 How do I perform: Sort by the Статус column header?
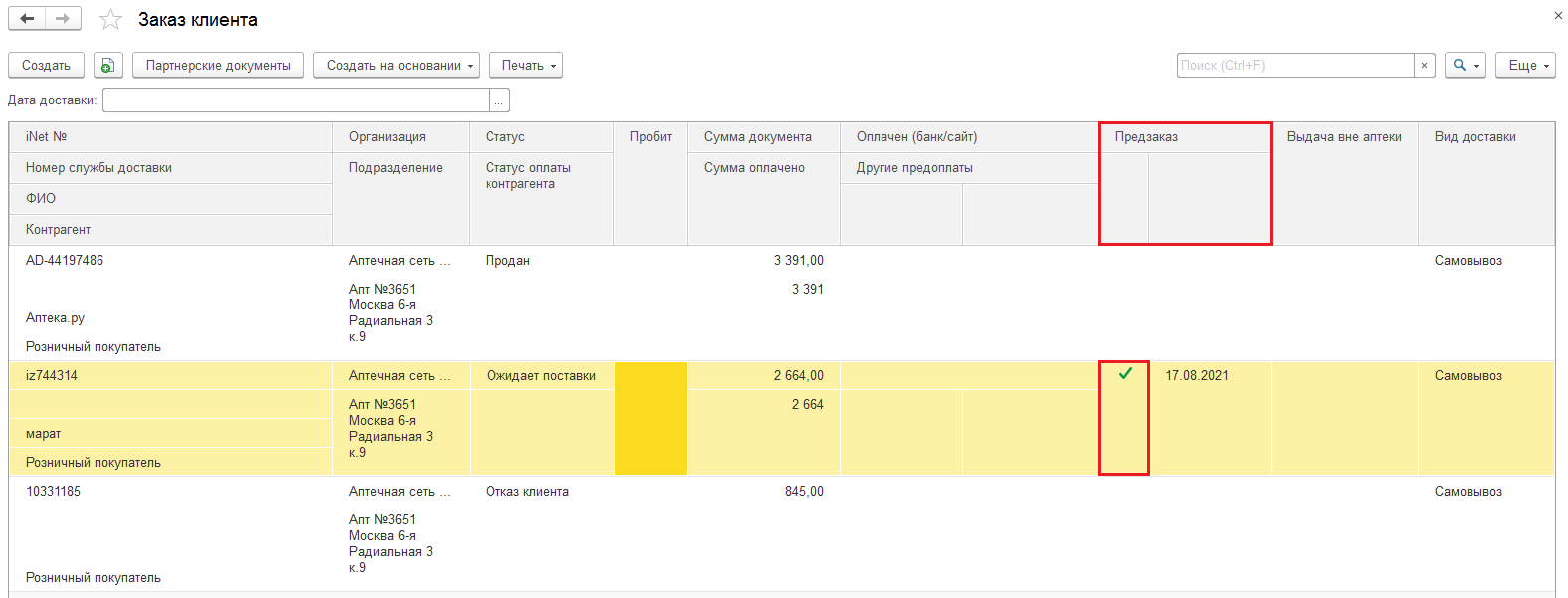pos(505,137)
